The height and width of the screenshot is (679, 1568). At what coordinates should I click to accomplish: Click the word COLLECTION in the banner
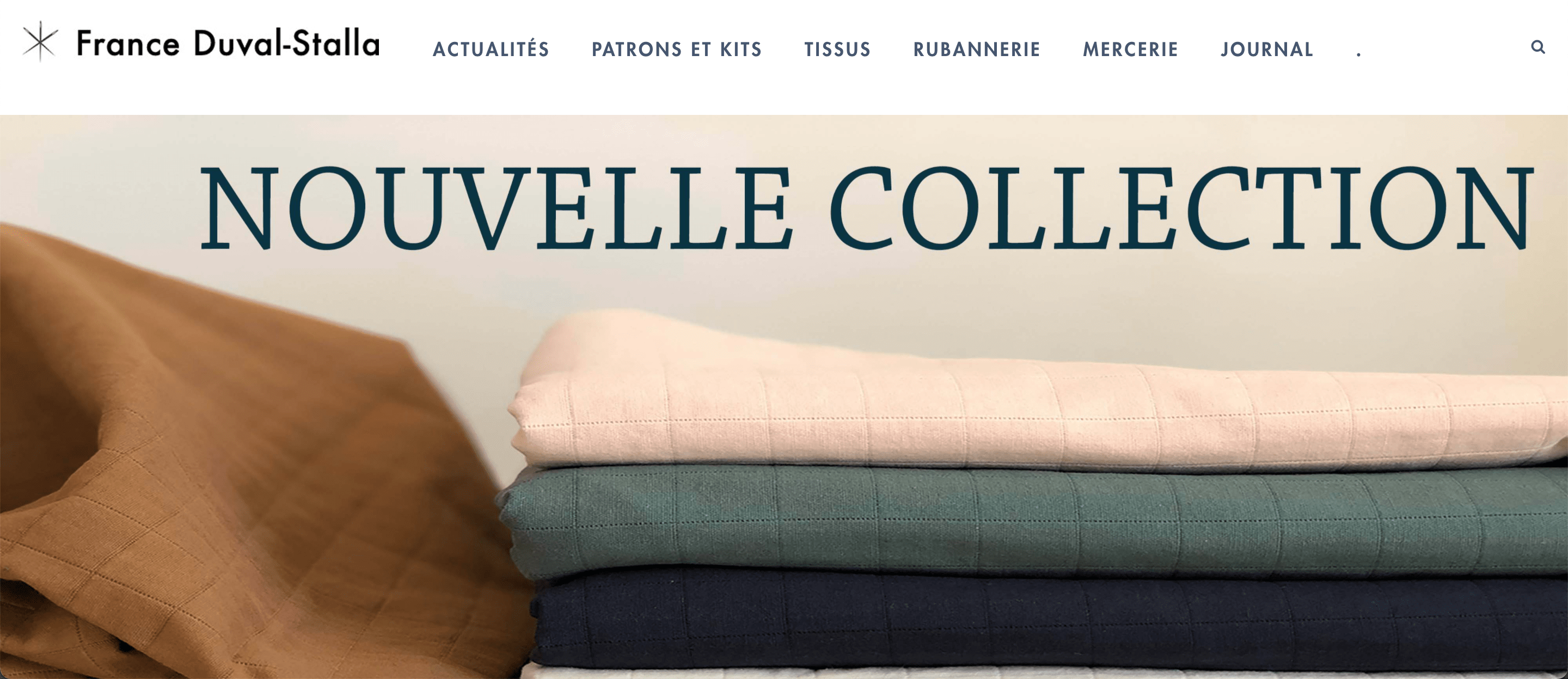point(1181,208)
